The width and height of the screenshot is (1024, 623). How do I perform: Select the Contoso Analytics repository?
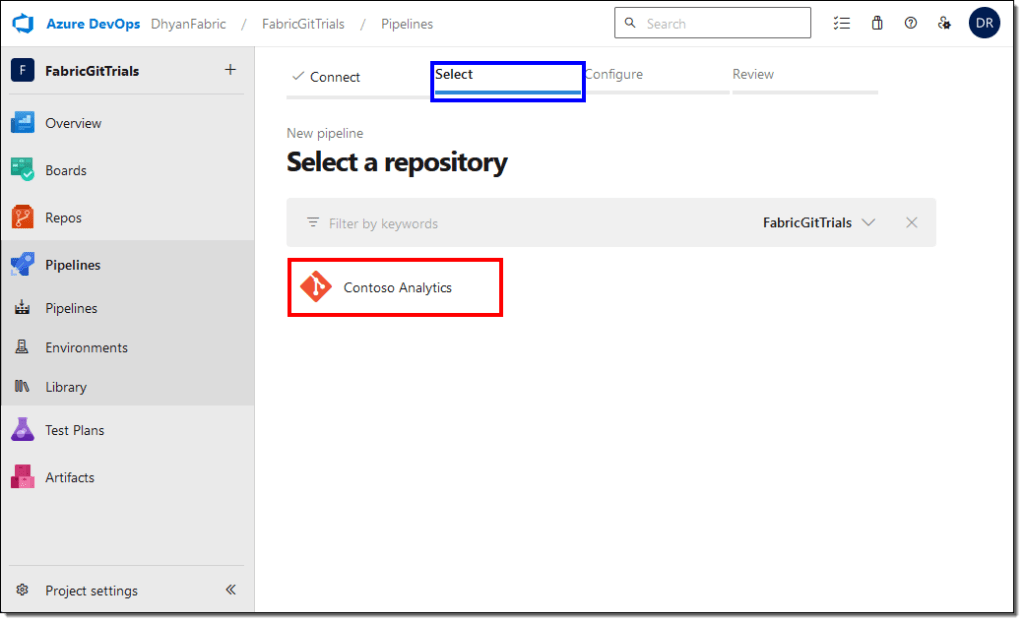(x=396, y=288)
